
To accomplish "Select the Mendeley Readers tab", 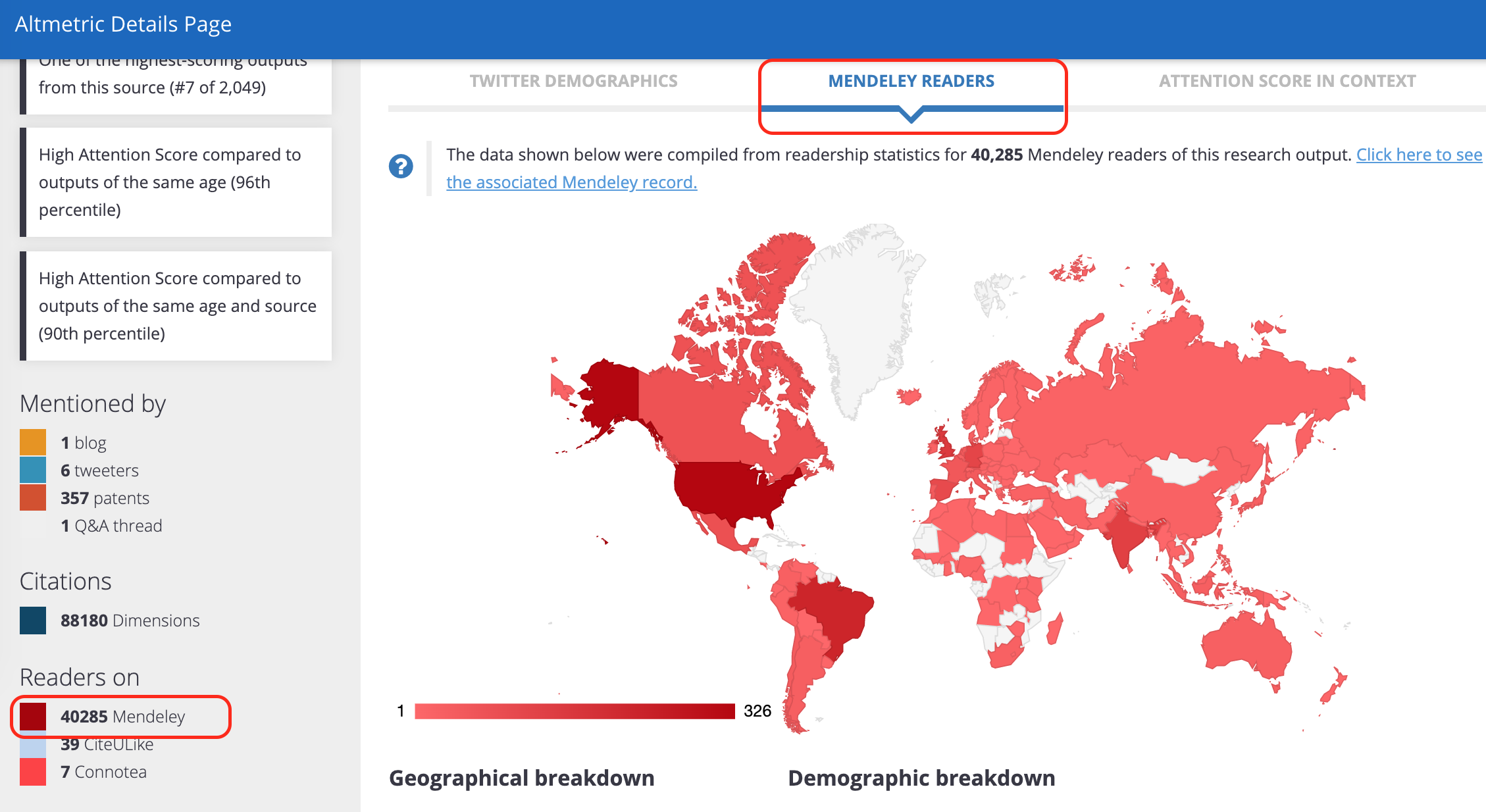I will click(x=911, y=81).
